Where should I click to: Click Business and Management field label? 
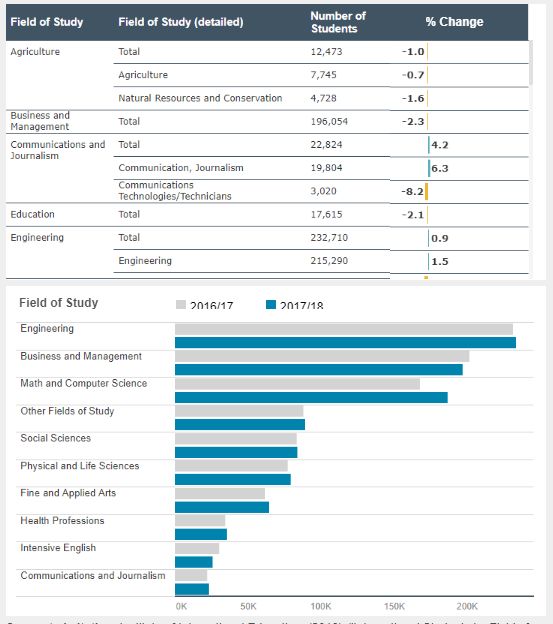tap(40, 121)
